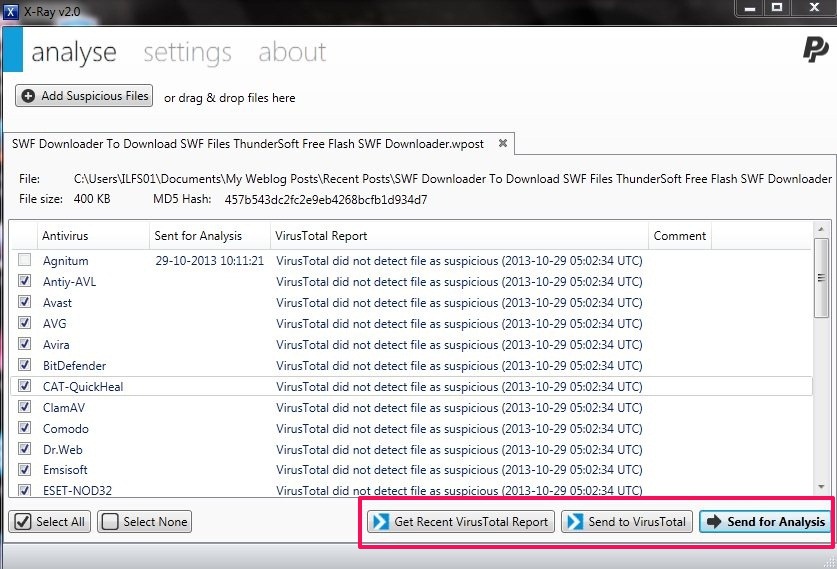This screenshot has width=837, height=569.
Task: Uncheck the Avast checkbox
Action: [25, 302]
